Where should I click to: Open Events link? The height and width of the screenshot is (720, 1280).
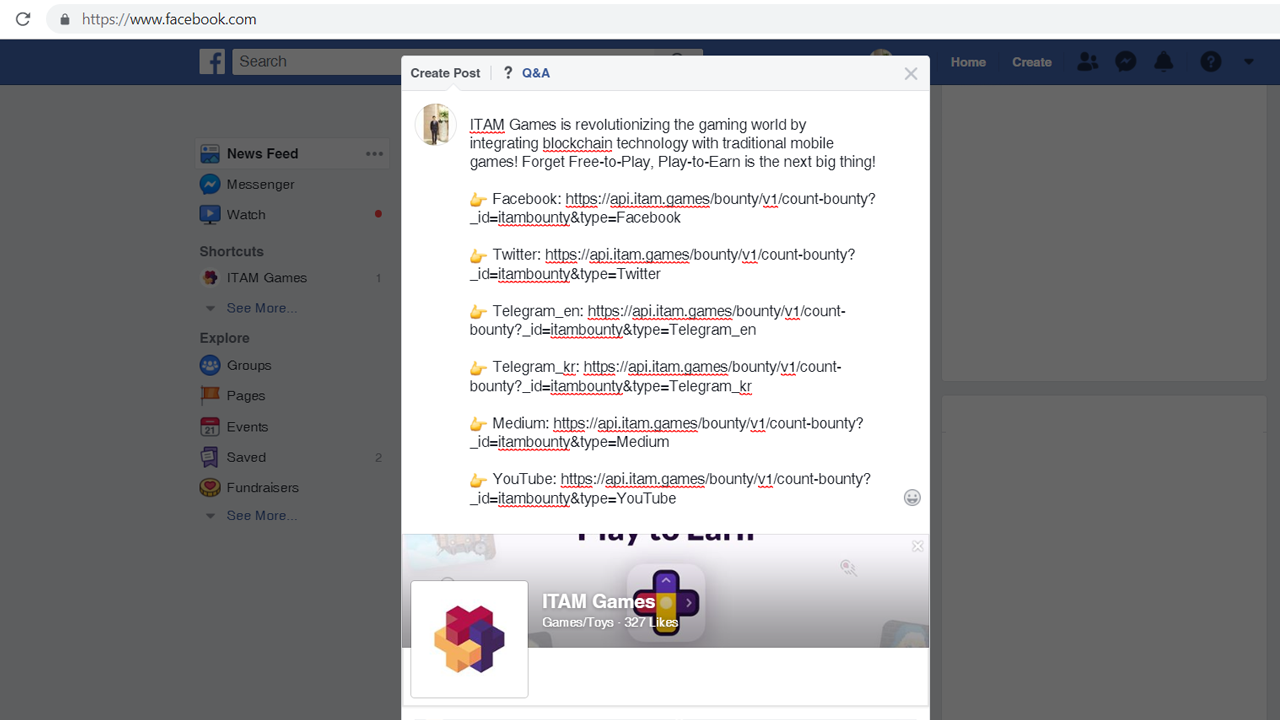click(x=247, y=427)
